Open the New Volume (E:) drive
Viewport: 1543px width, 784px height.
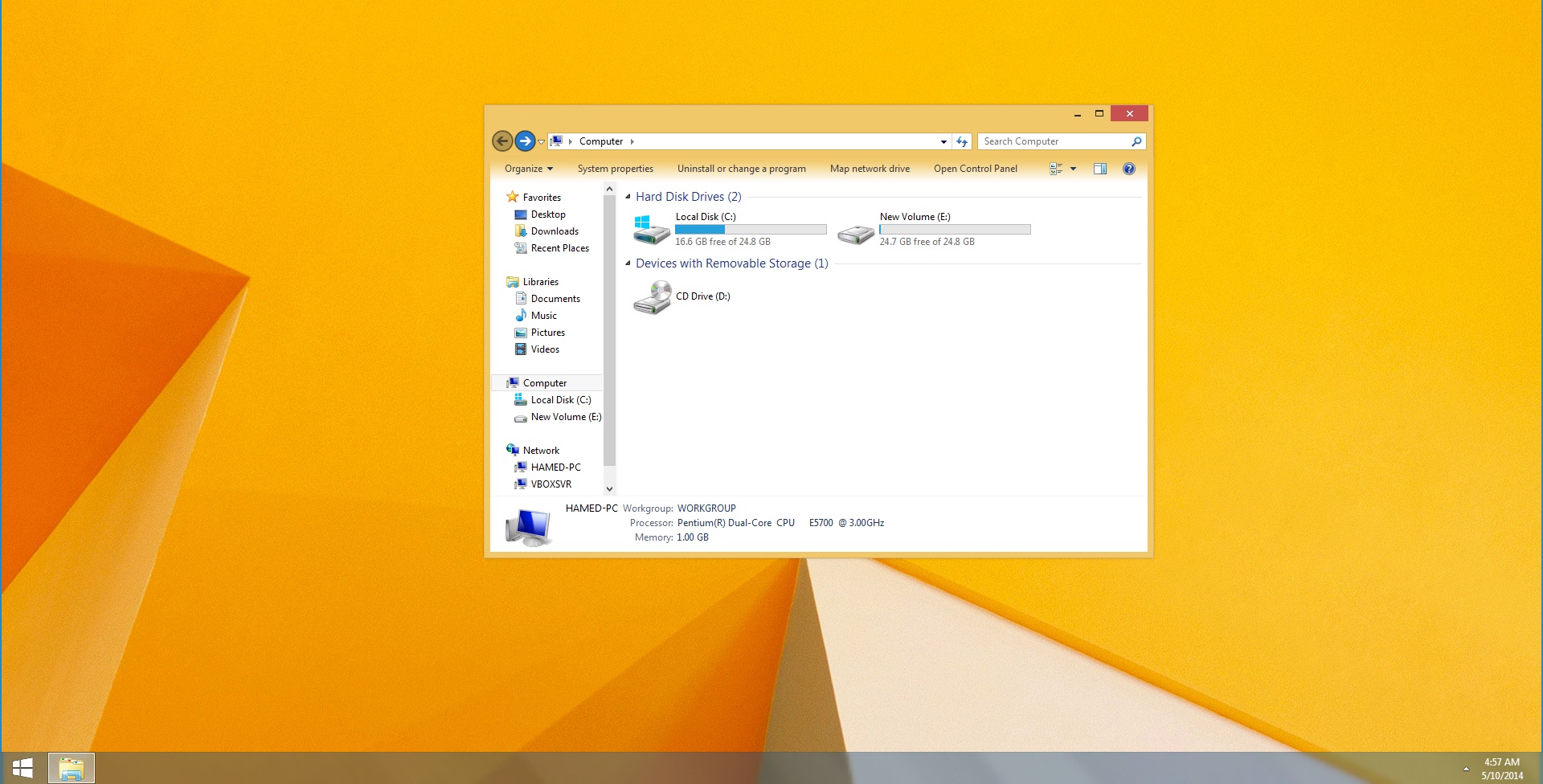coord(914,216)
